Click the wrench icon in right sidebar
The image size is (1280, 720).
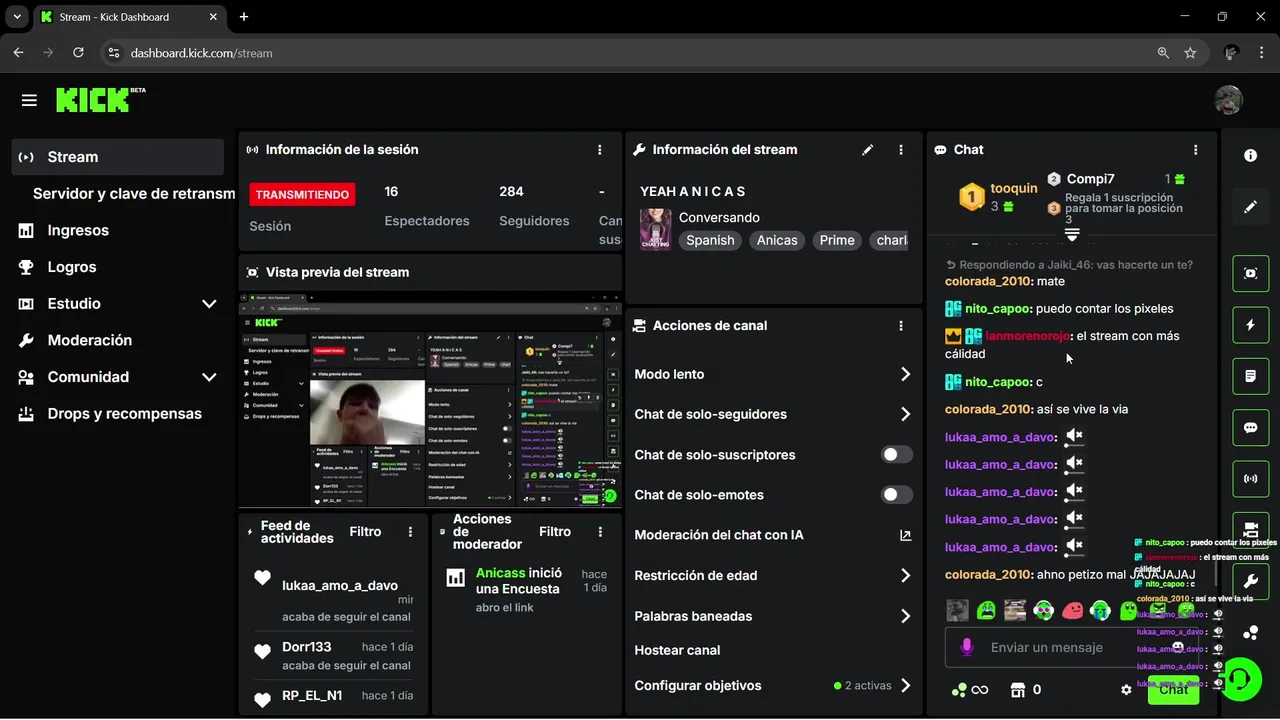pos(1250,581)
